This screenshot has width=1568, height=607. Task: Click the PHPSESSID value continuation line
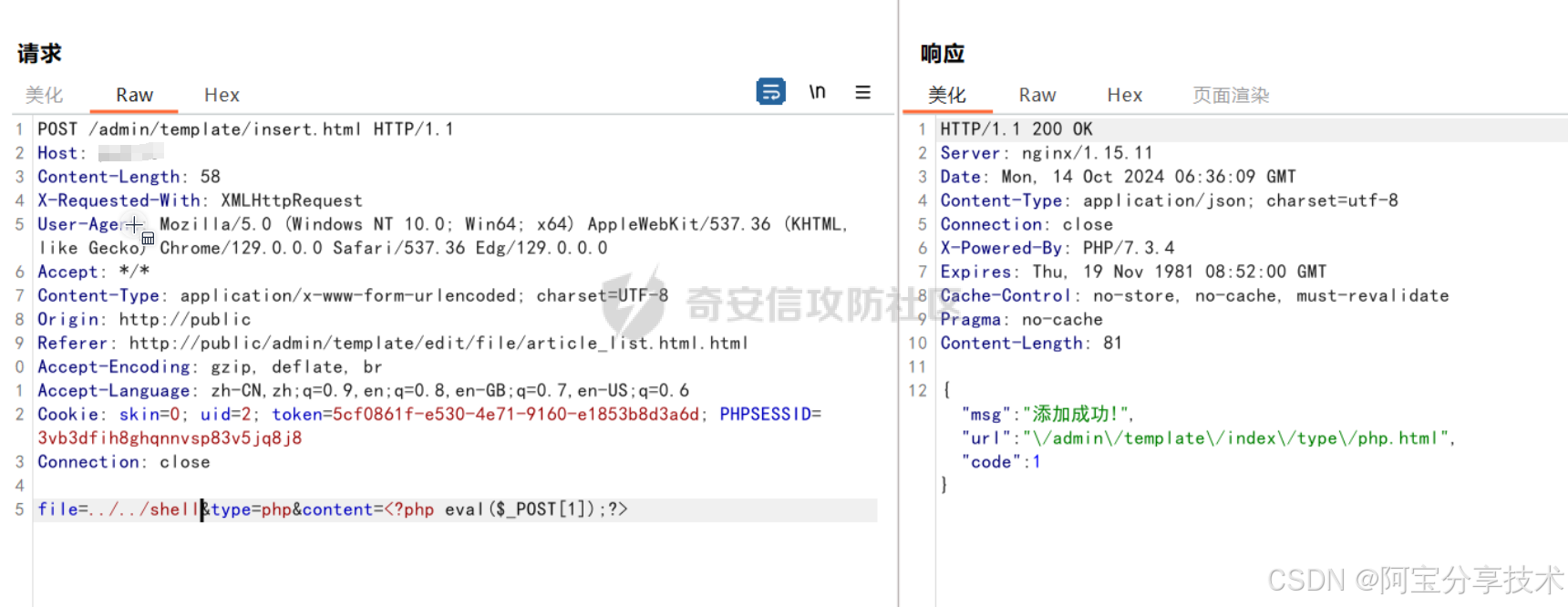[x=170, y=437]
